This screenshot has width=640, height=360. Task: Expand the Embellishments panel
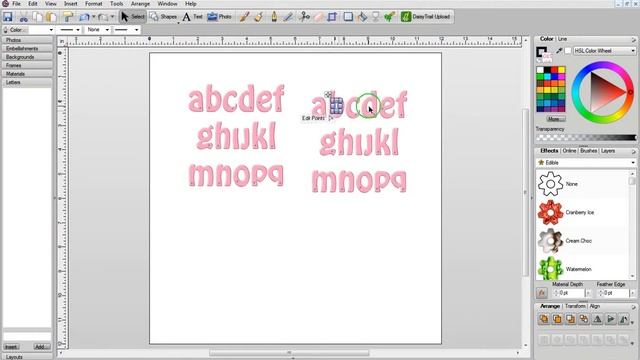27,49
